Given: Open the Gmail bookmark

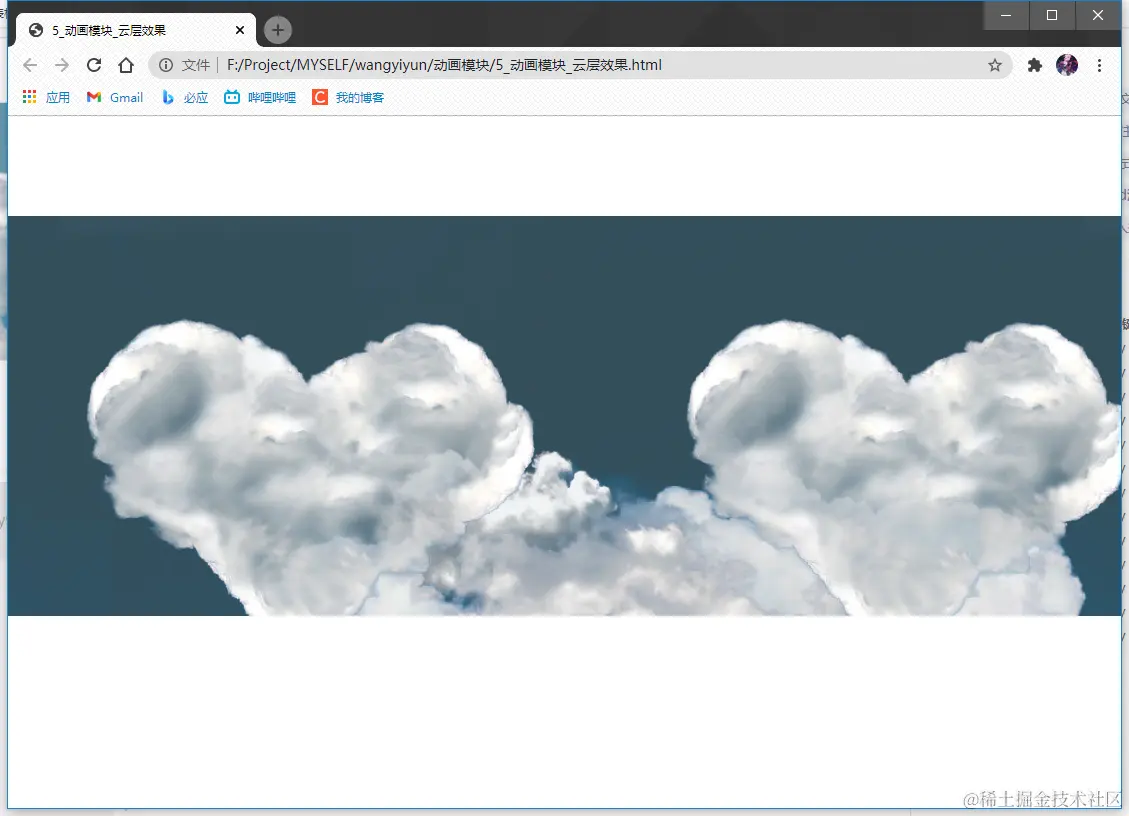Looking at the screenshot, I should coord(115,97).
